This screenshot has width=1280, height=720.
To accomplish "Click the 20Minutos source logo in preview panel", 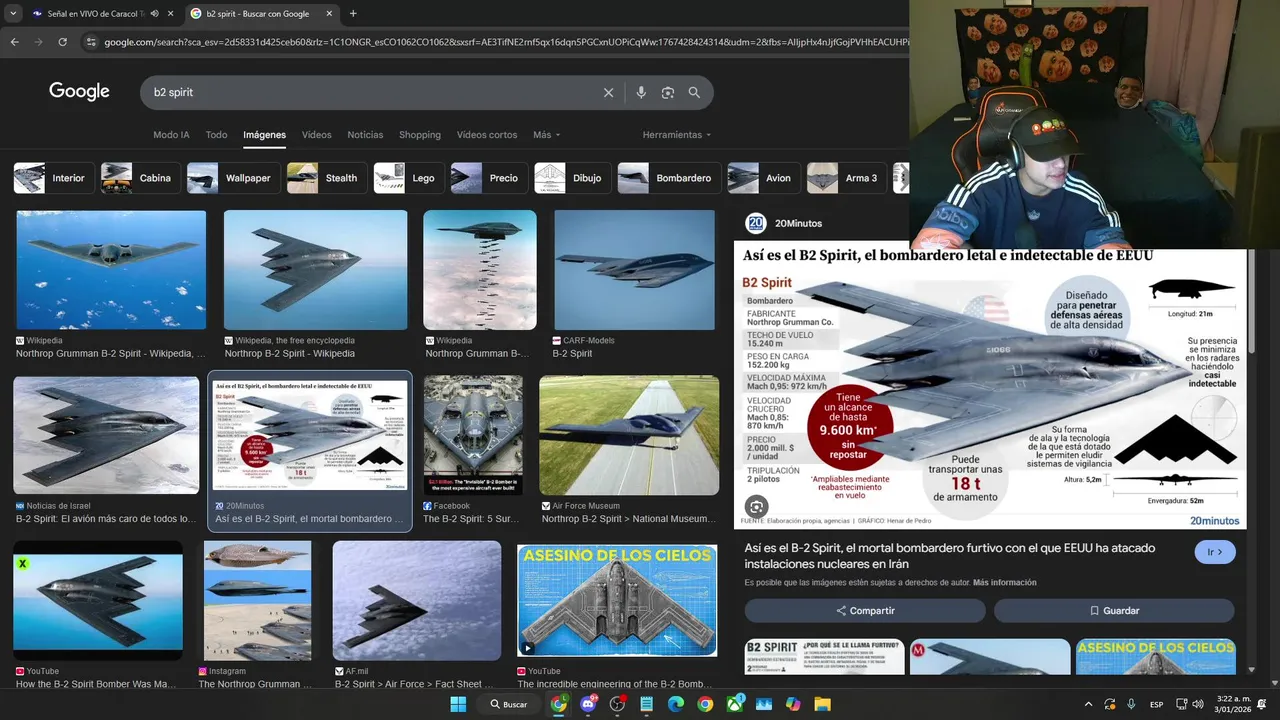I will 756,224.
